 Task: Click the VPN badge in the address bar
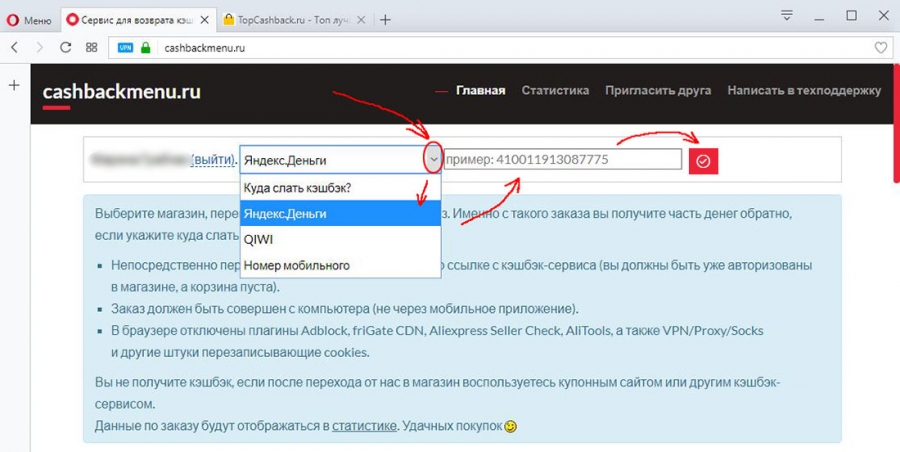[x=125, y=48]
